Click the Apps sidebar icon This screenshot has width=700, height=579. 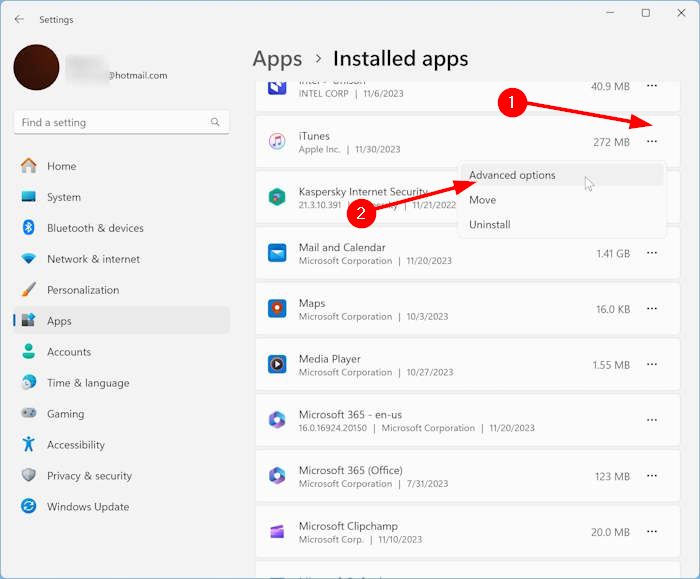pyautogui.click(x=29, y=320)
